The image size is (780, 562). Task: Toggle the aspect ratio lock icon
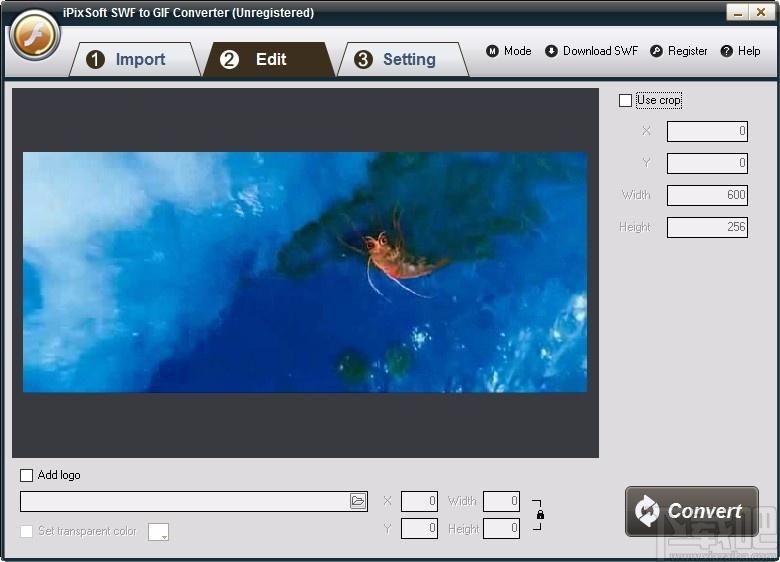tap(540, 515)
